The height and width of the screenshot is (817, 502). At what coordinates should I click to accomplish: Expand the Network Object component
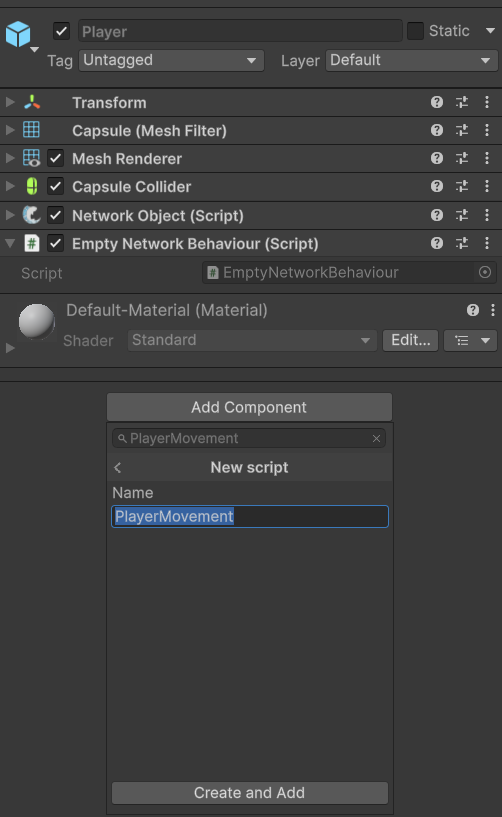click(10, 215)
